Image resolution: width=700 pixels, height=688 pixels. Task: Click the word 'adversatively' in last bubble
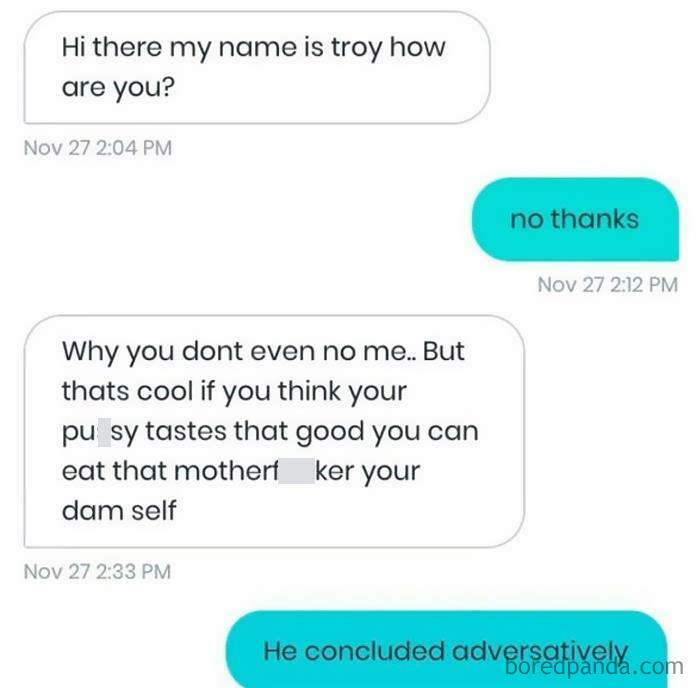pyautogui.click(x=540, y=652)
